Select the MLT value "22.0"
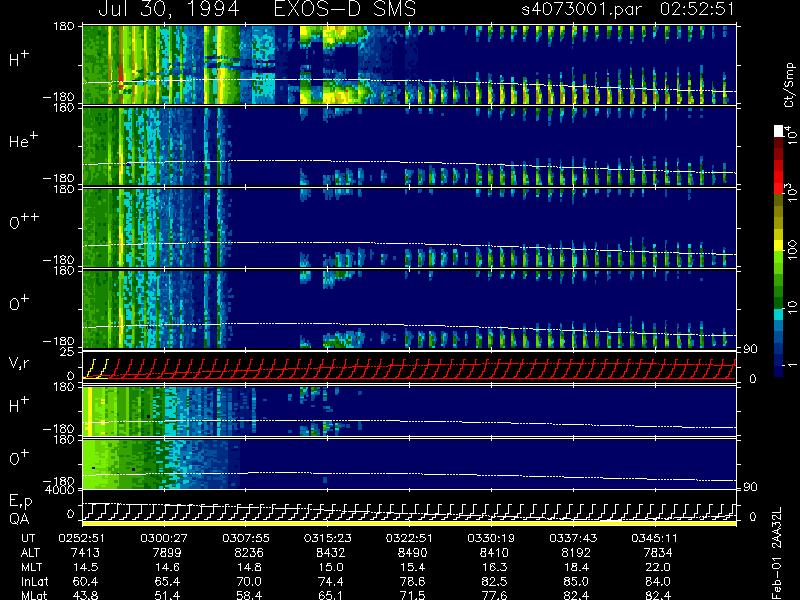Image resolution: width=800 pixels, height=600 pixels. 658,567
